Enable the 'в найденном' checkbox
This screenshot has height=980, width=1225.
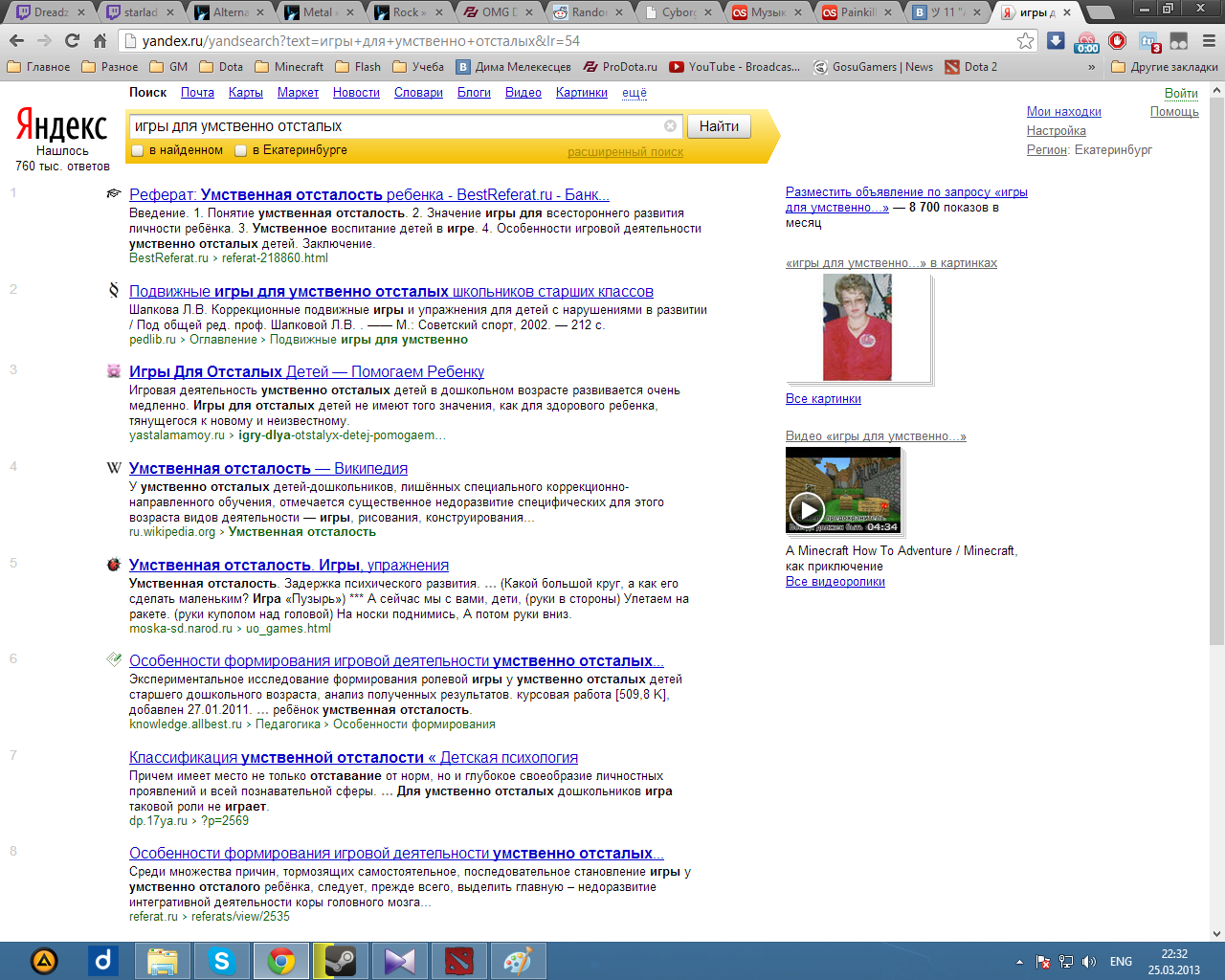coord(137,150)
